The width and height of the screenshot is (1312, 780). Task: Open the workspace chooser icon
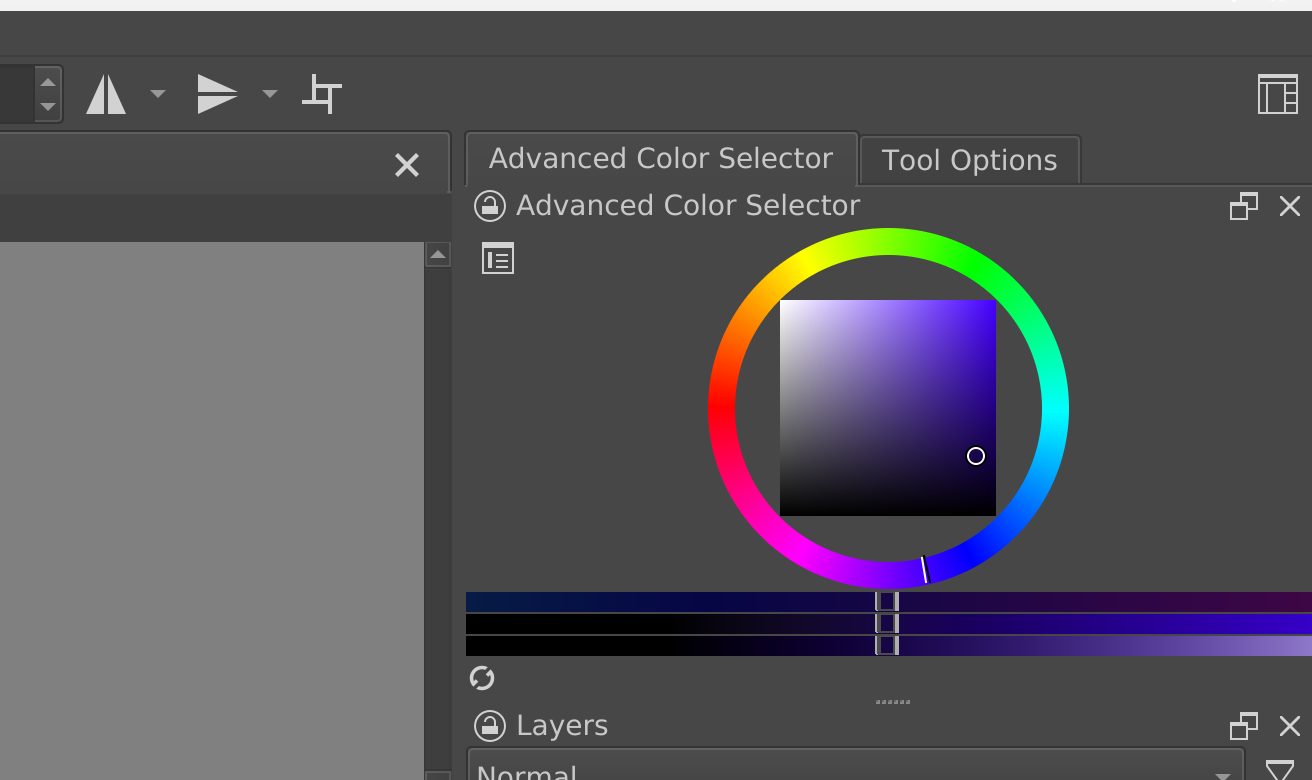1277,94
